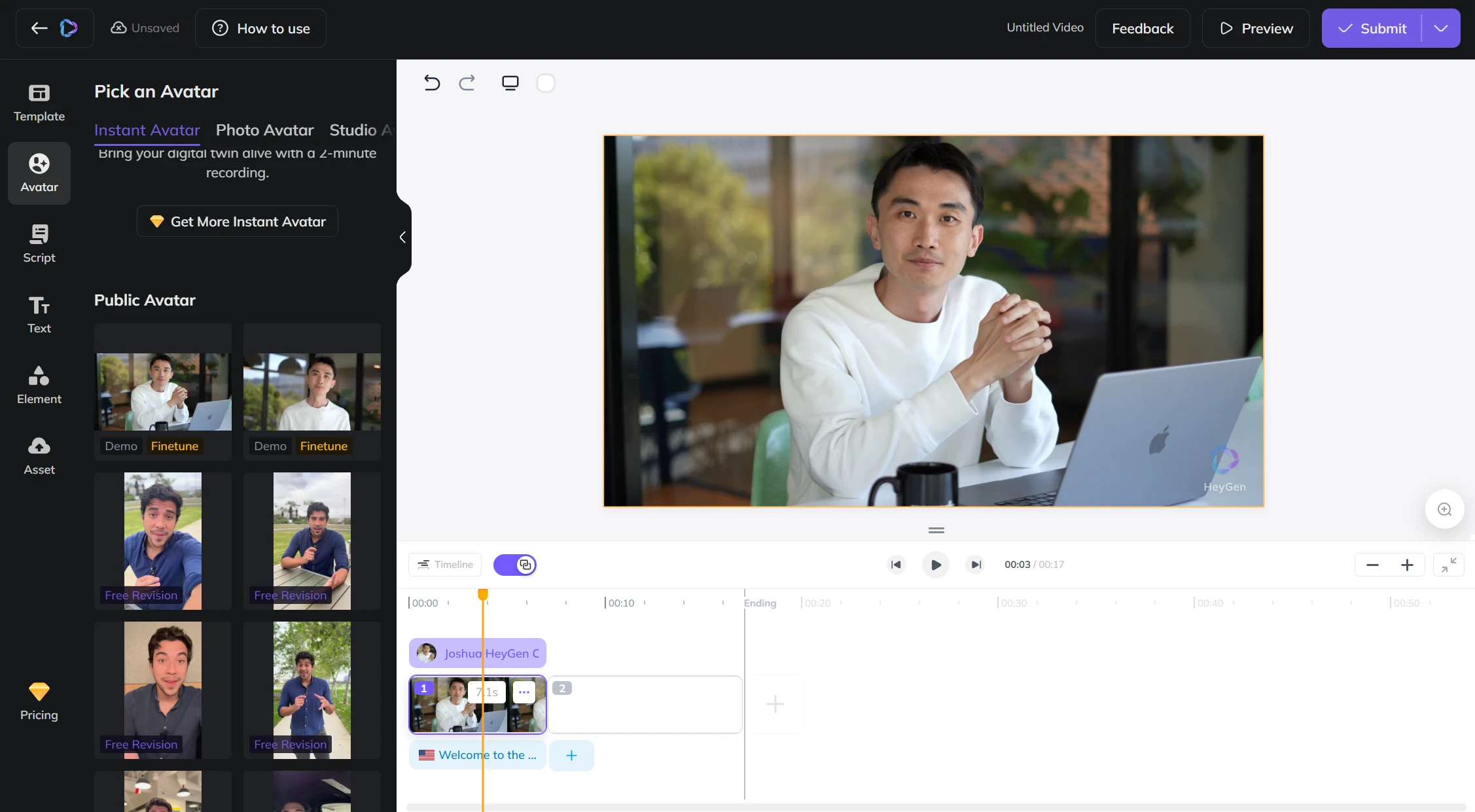Open the aspect ratio screen icon

click(x=510, y=83)
